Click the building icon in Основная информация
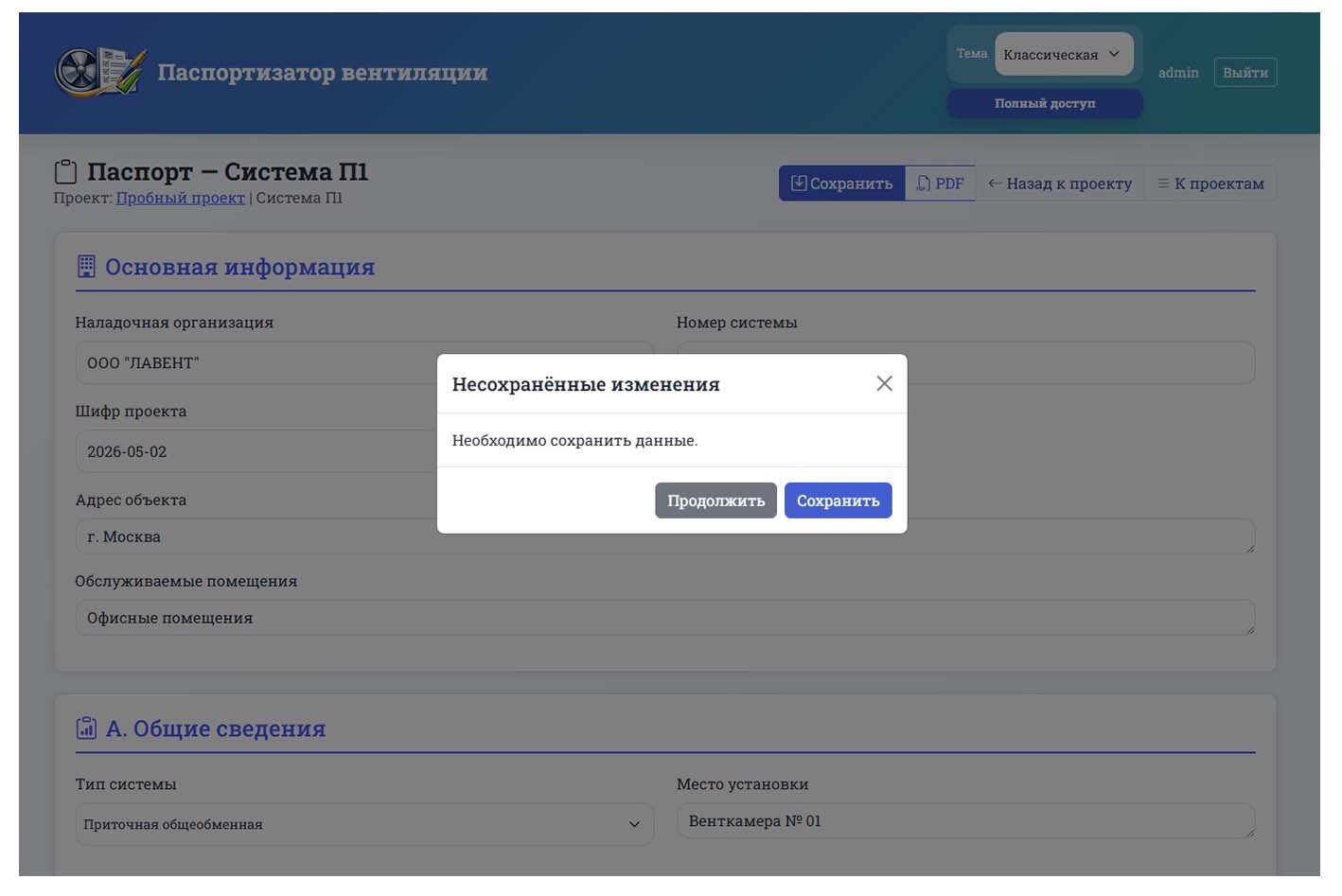Image resolution: width=1342 pixels, height=896 pixels. click(x=86, y=267)
